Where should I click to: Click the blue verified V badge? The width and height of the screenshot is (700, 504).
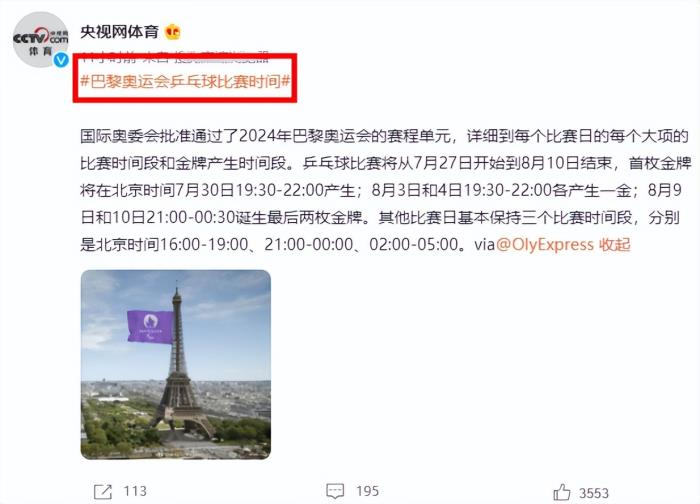pyautogui.click(x=61, y=60)
